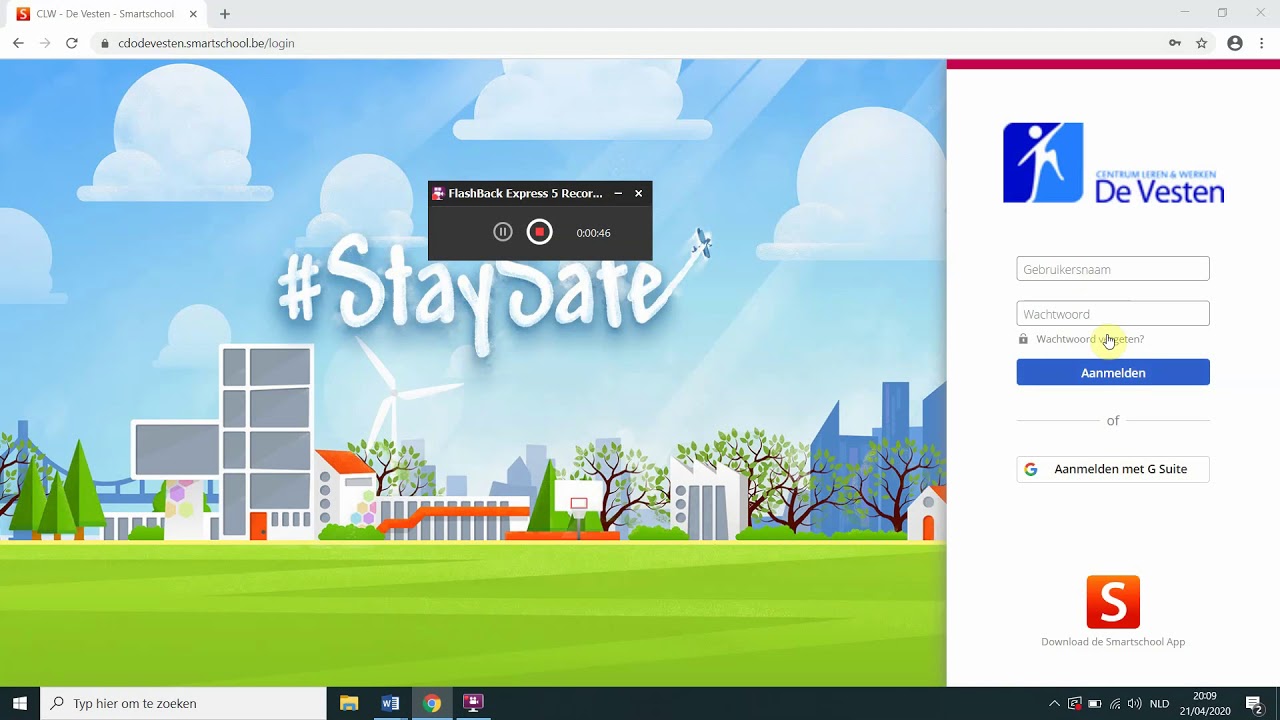Reload the Smartschool login page

(x=72, y=43)
